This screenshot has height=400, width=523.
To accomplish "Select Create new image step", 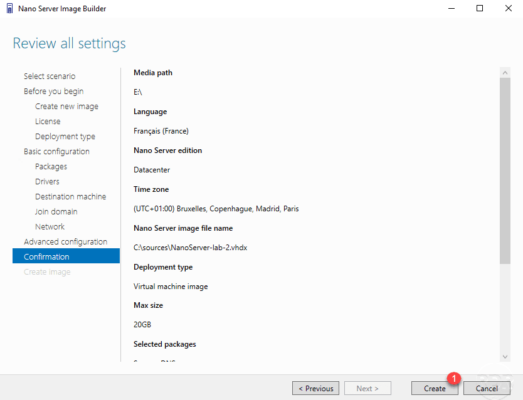I will (x=67, y=106).
